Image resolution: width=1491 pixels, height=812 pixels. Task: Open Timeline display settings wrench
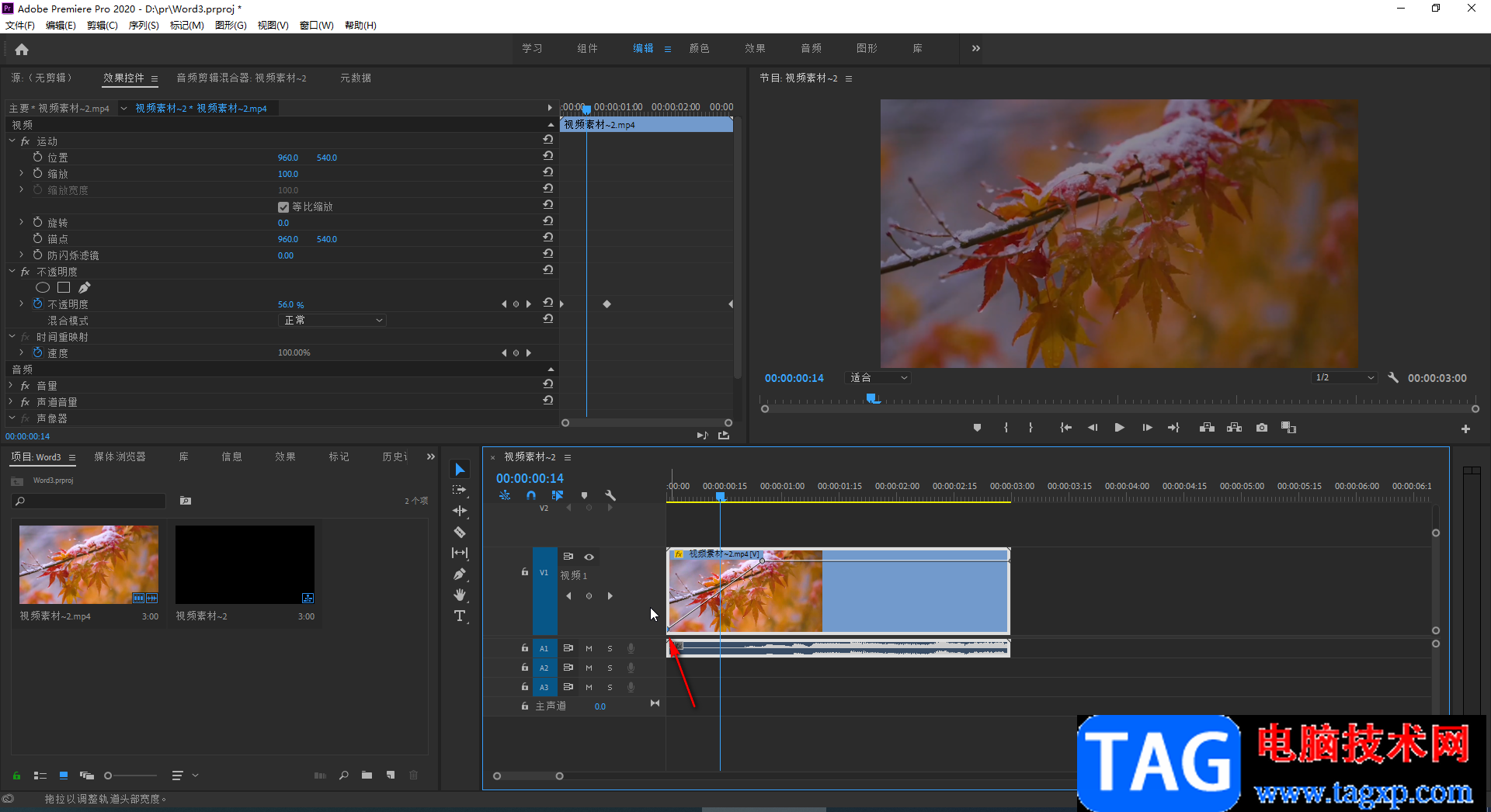pos(610,495)
